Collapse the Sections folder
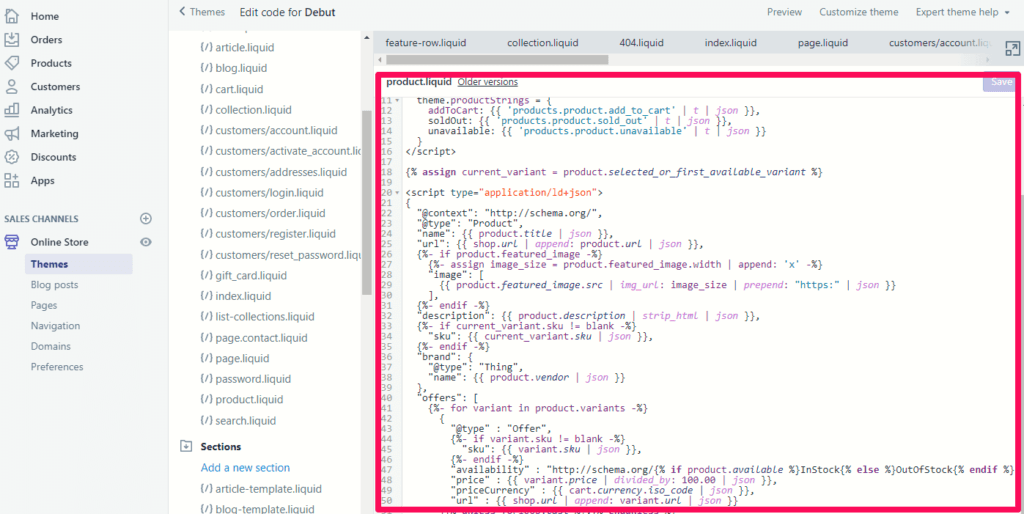Screen dimensions: 1024x514 coord(186,447)
